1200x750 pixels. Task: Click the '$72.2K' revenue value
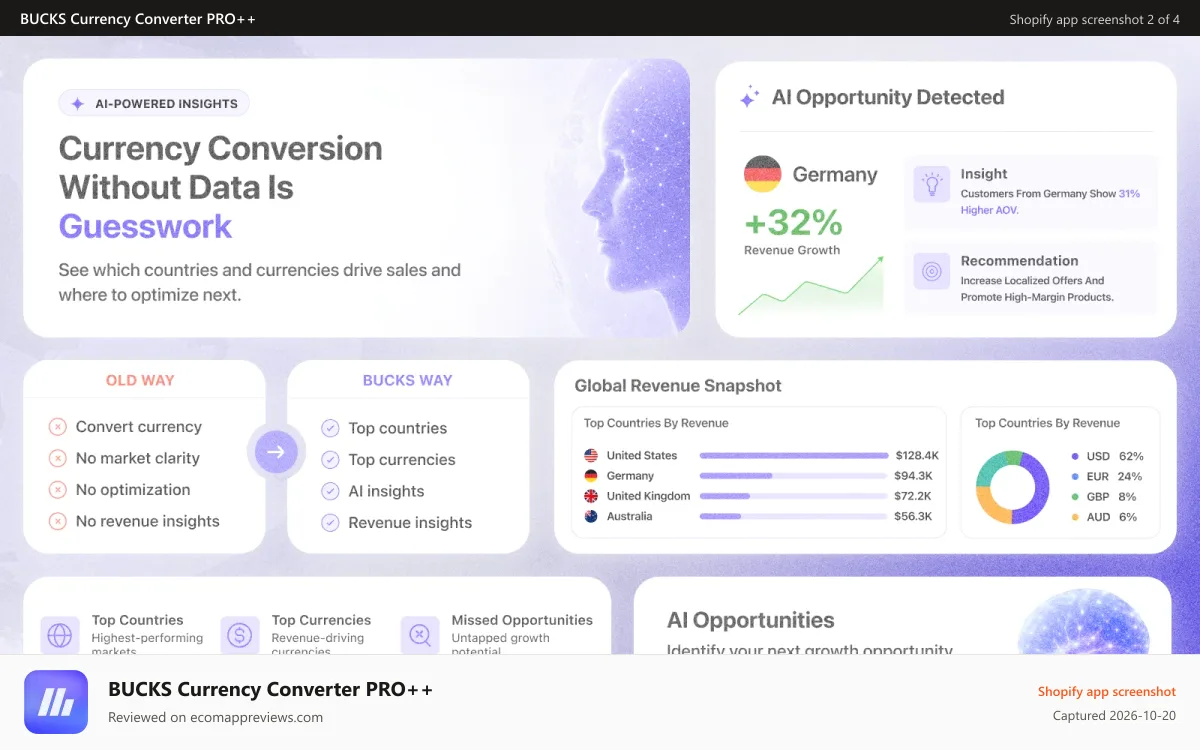click(x=914, y=496)
